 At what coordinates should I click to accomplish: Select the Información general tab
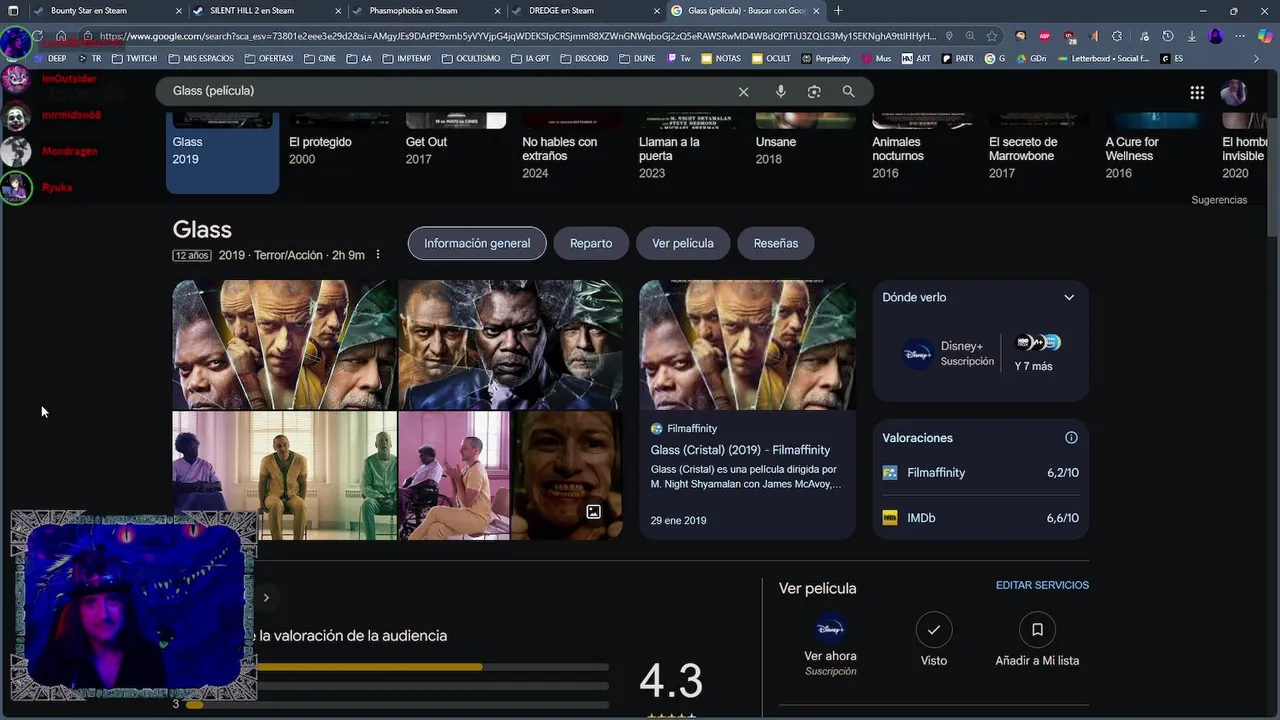pos(477,243)
